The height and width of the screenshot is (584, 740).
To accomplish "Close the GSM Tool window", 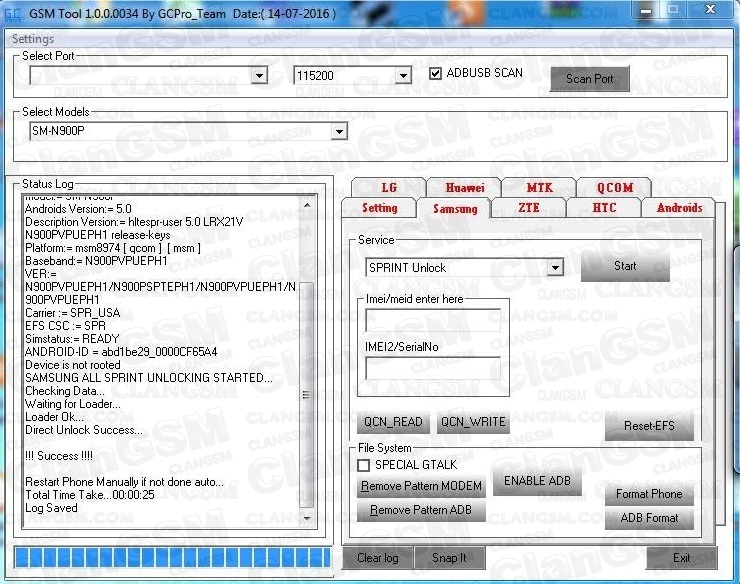I will [710, 9].
